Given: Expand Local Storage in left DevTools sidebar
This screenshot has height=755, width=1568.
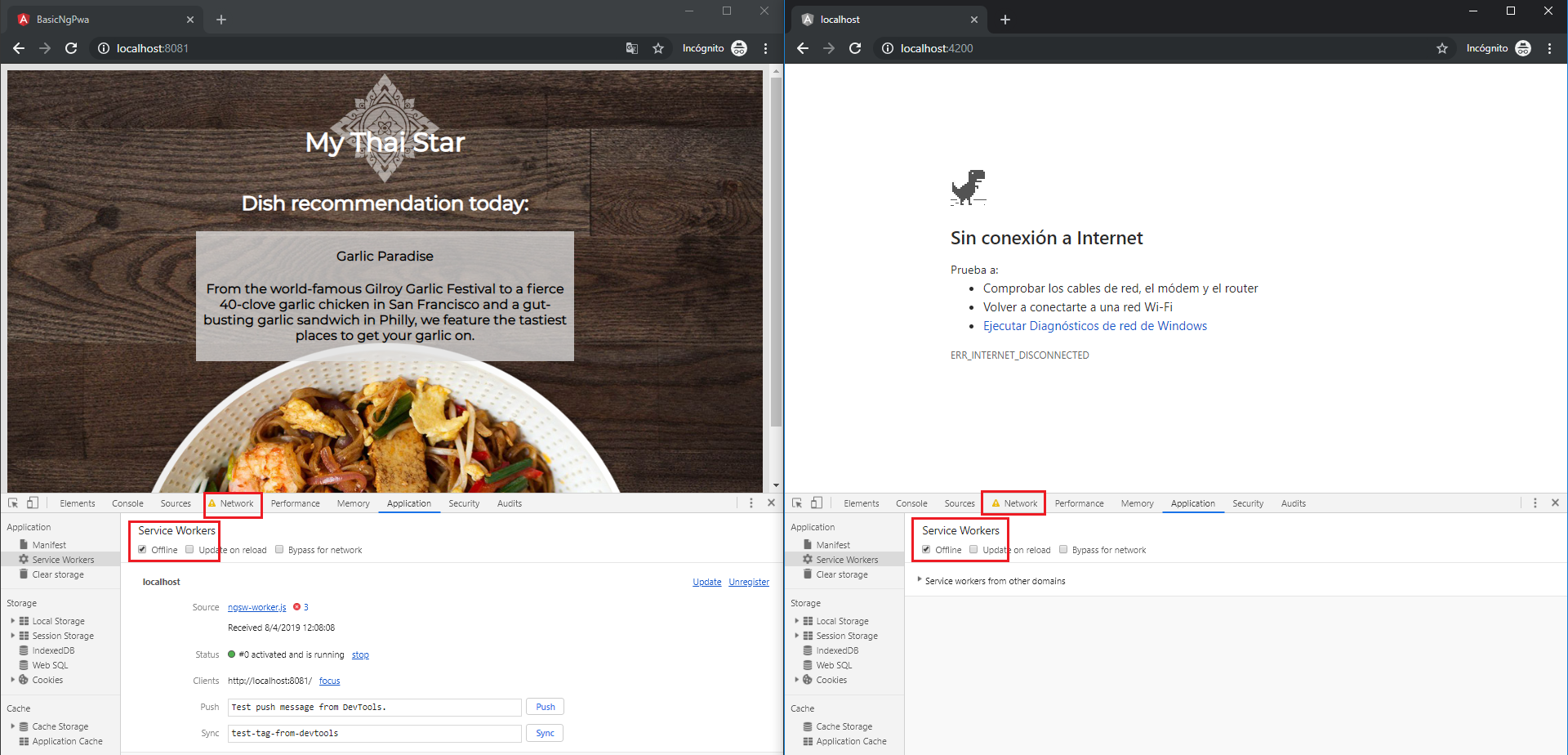Looking at the screenshot, I should [x=13, y=621].
